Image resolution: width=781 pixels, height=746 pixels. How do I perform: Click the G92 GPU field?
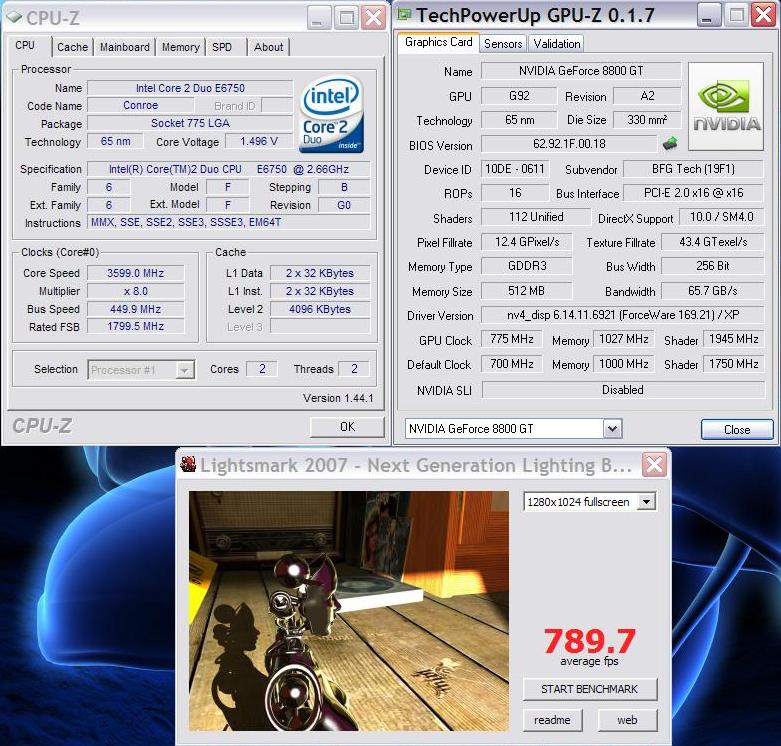[x=519, y=96]
